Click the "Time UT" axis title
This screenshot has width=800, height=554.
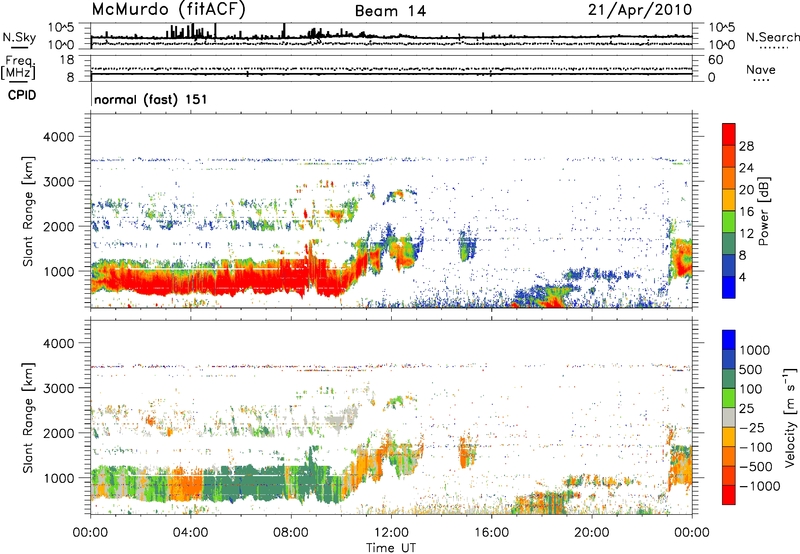click(391, 548)
